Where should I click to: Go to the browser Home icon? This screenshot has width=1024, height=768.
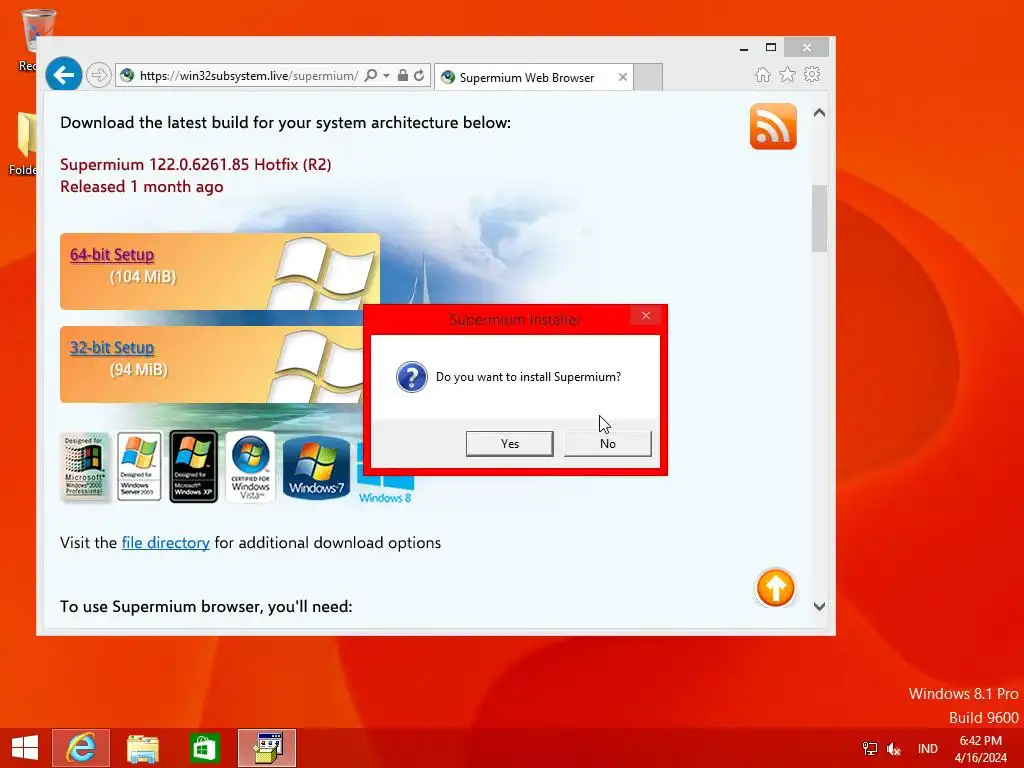tap(763, 74)
